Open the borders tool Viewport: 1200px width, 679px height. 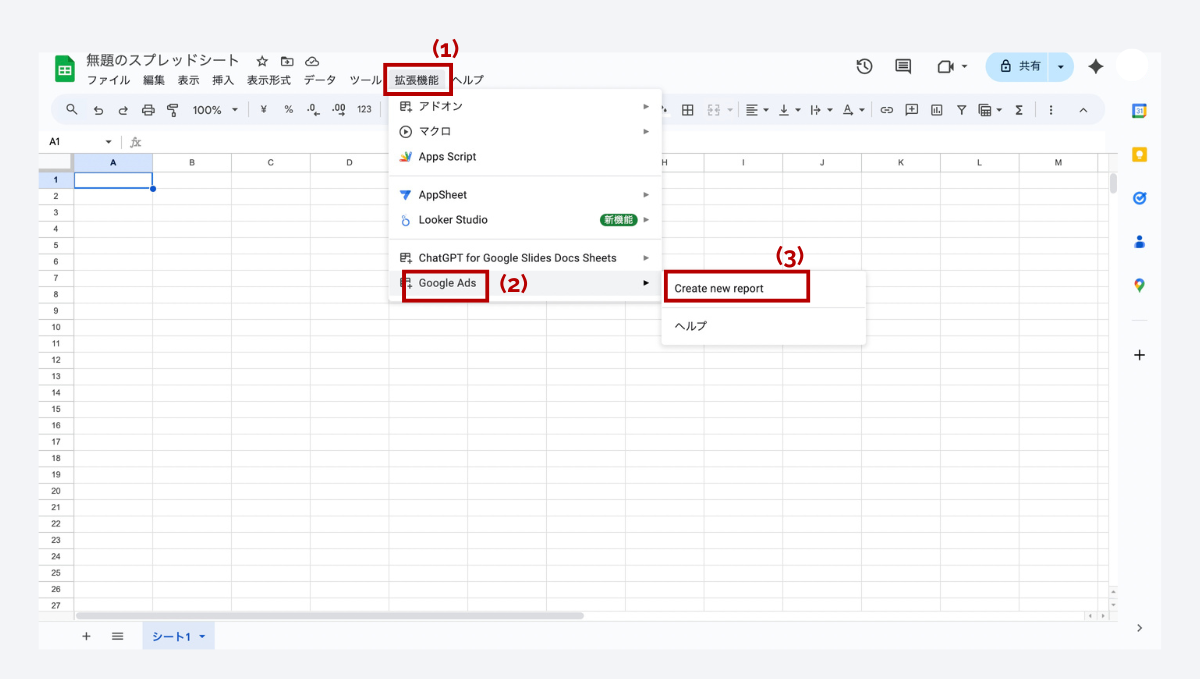(688, 110)
